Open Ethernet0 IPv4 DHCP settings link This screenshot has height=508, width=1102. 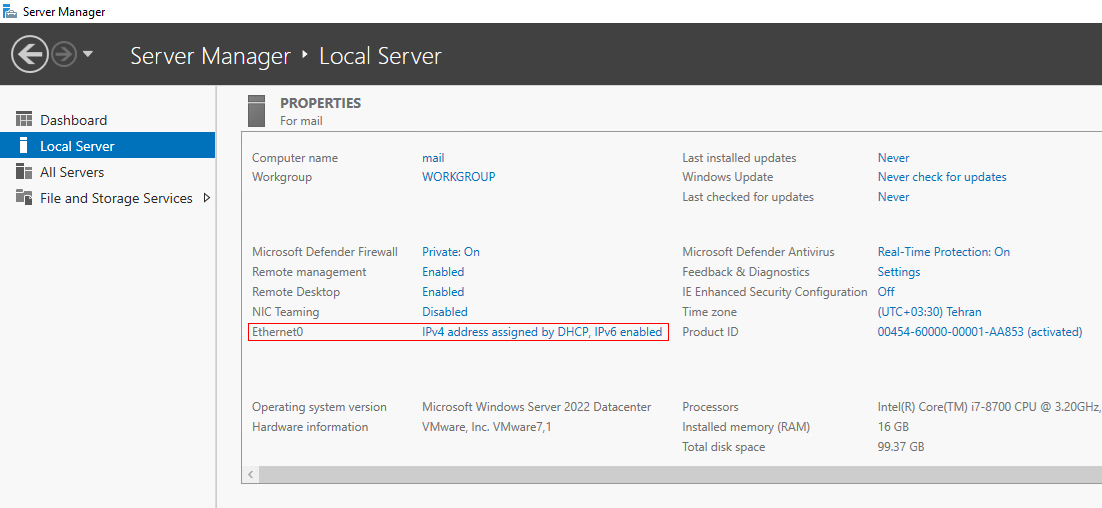point(542,332)
